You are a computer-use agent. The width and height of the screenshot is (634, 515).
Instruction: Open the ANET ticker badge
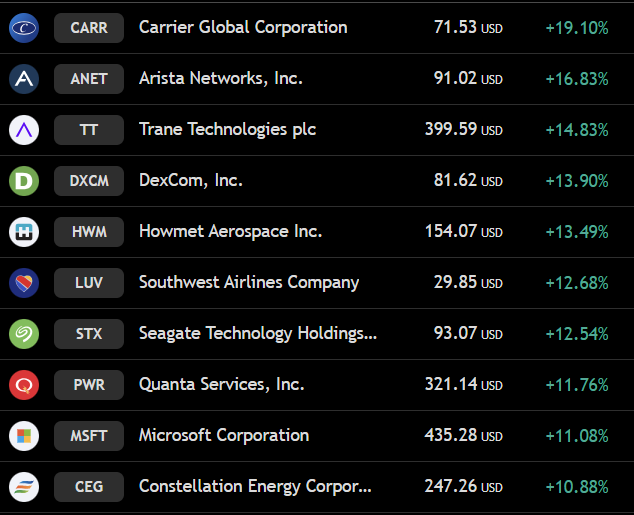pos(89,79)
